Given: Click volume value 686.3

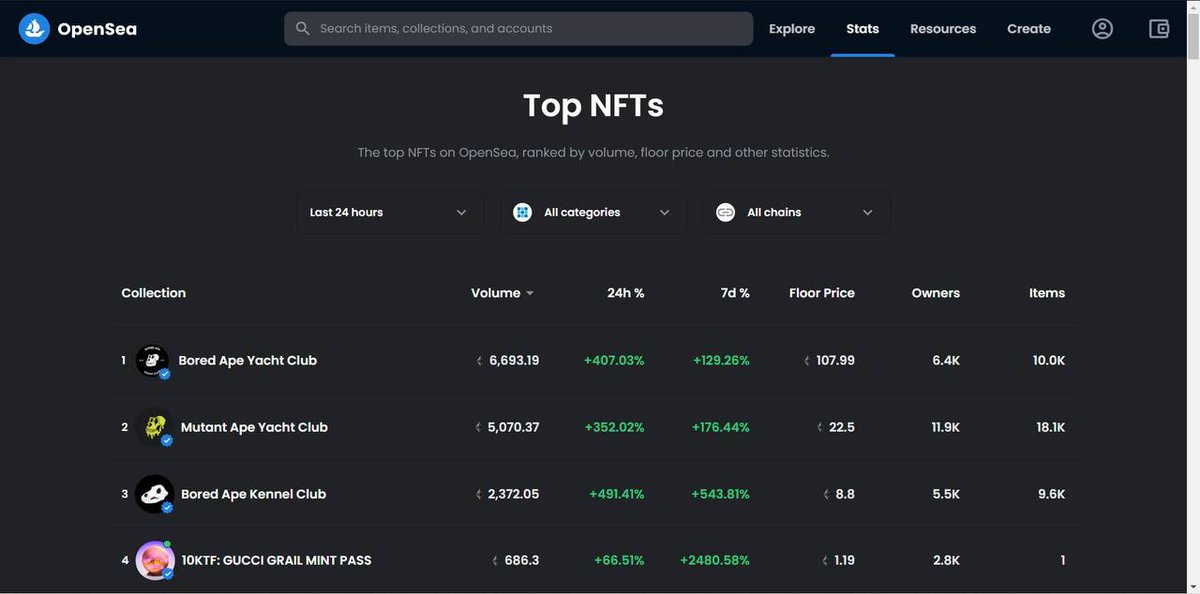Looking at the screenshot, I should (x=522, y=560).
